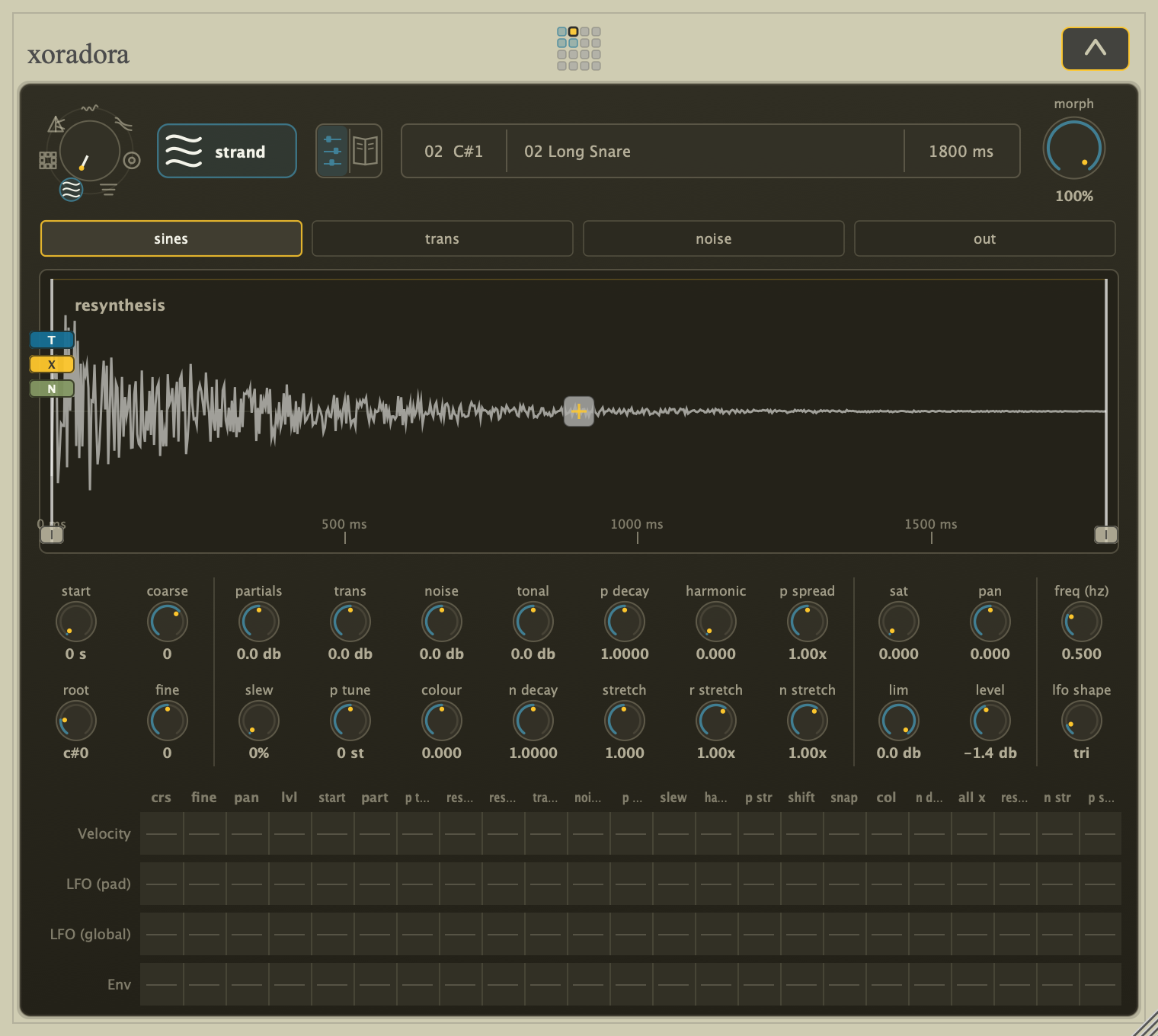Click the Velocity row crs modulation cell
Viewport: 1158px width, 1036px height.
tap(162, 833)
